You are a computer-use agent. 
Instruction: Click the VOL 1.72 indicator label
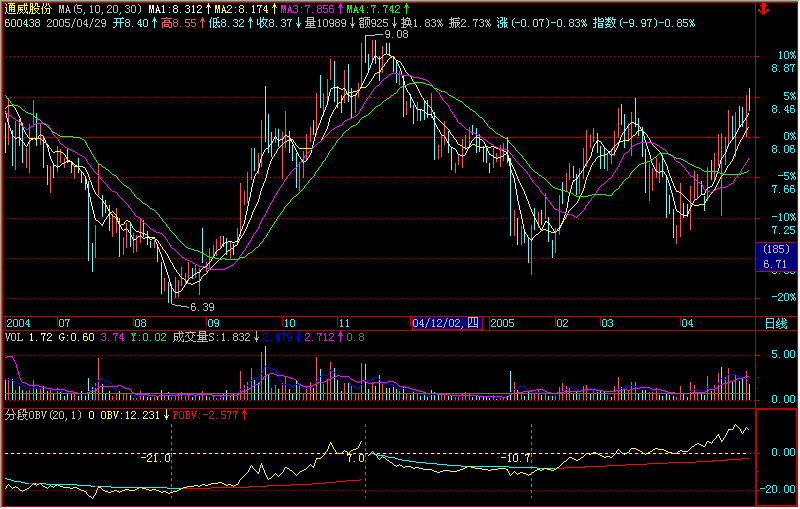click(x=29, y=338)
